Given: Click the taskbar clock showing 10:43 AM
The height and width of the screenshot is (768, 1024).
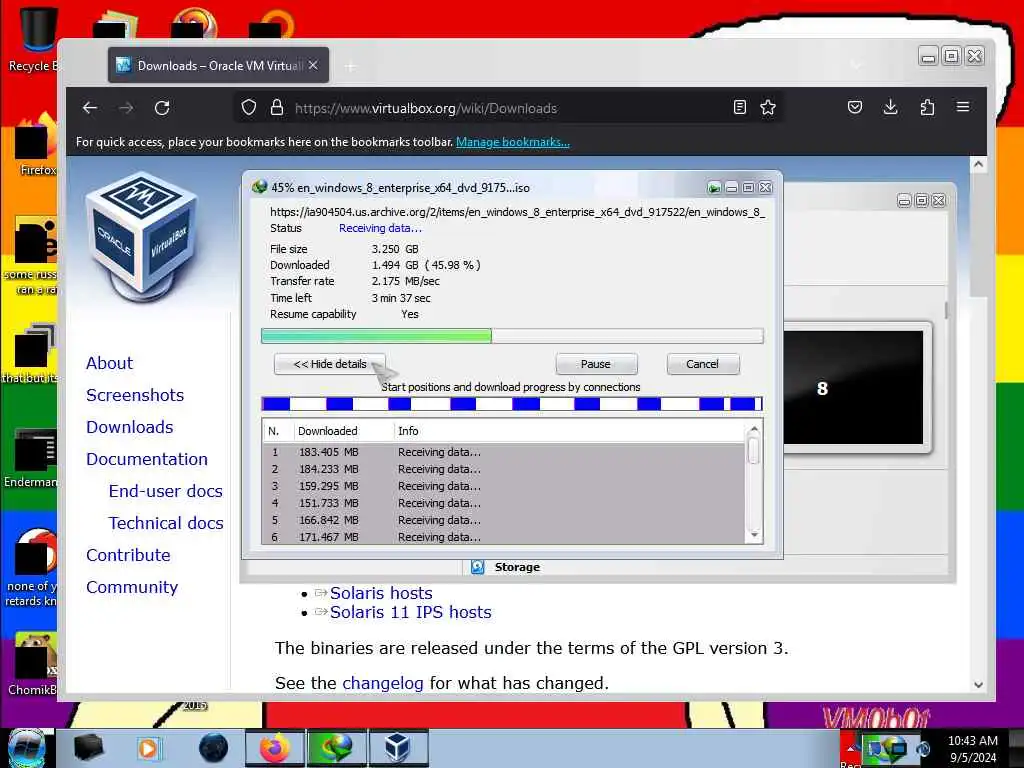Looking at the screenshot, I should (972, 749).
